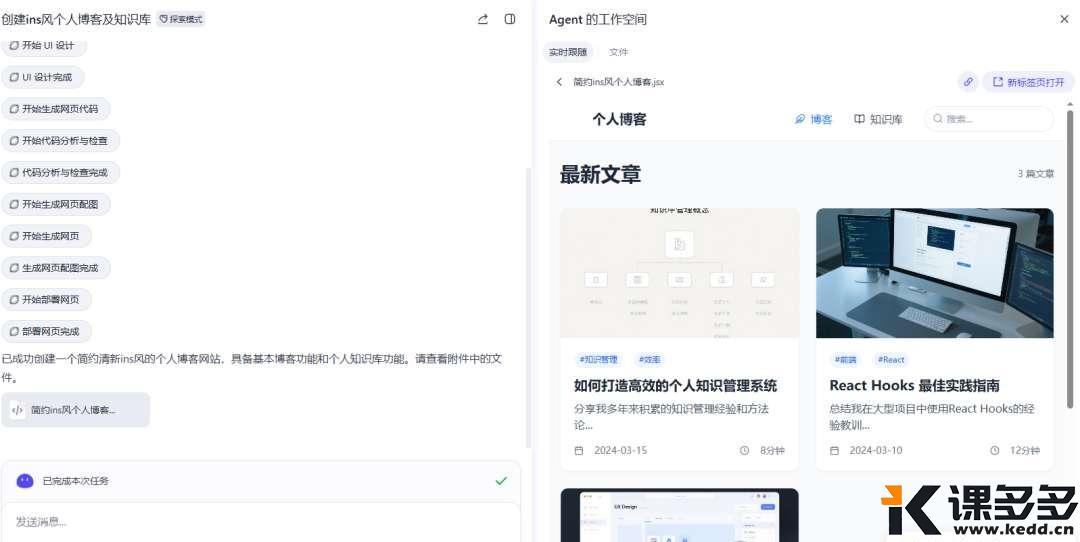Viewport: 1080px width, 542px height.
Task: Open the 简约ins风个人博客 file attachment
Action: [75, 410]
